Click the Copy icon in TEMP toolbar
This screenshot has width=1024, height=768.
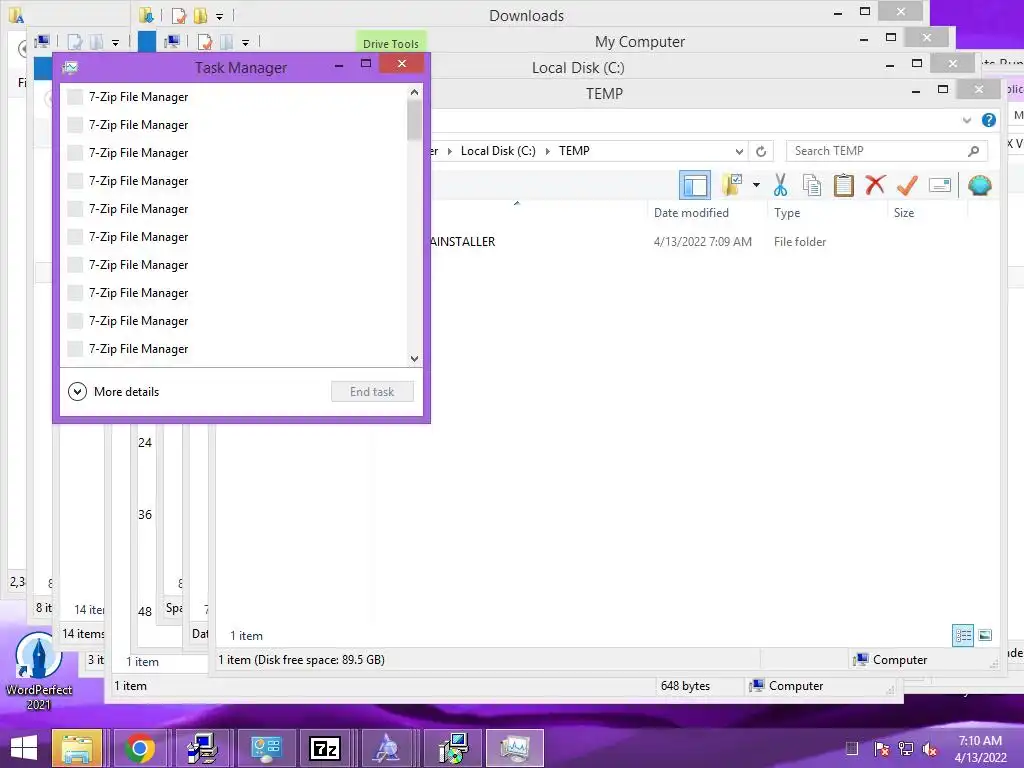click(x=812, y=185)
